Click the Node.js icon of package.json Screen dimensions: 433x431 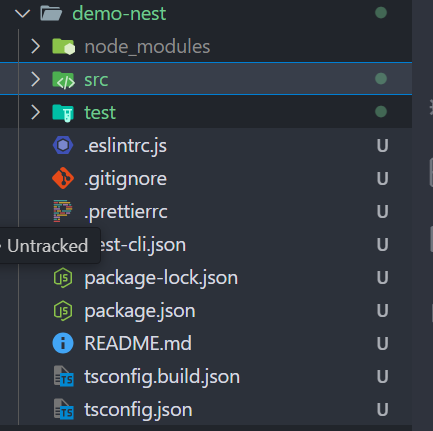pos(63,311)
